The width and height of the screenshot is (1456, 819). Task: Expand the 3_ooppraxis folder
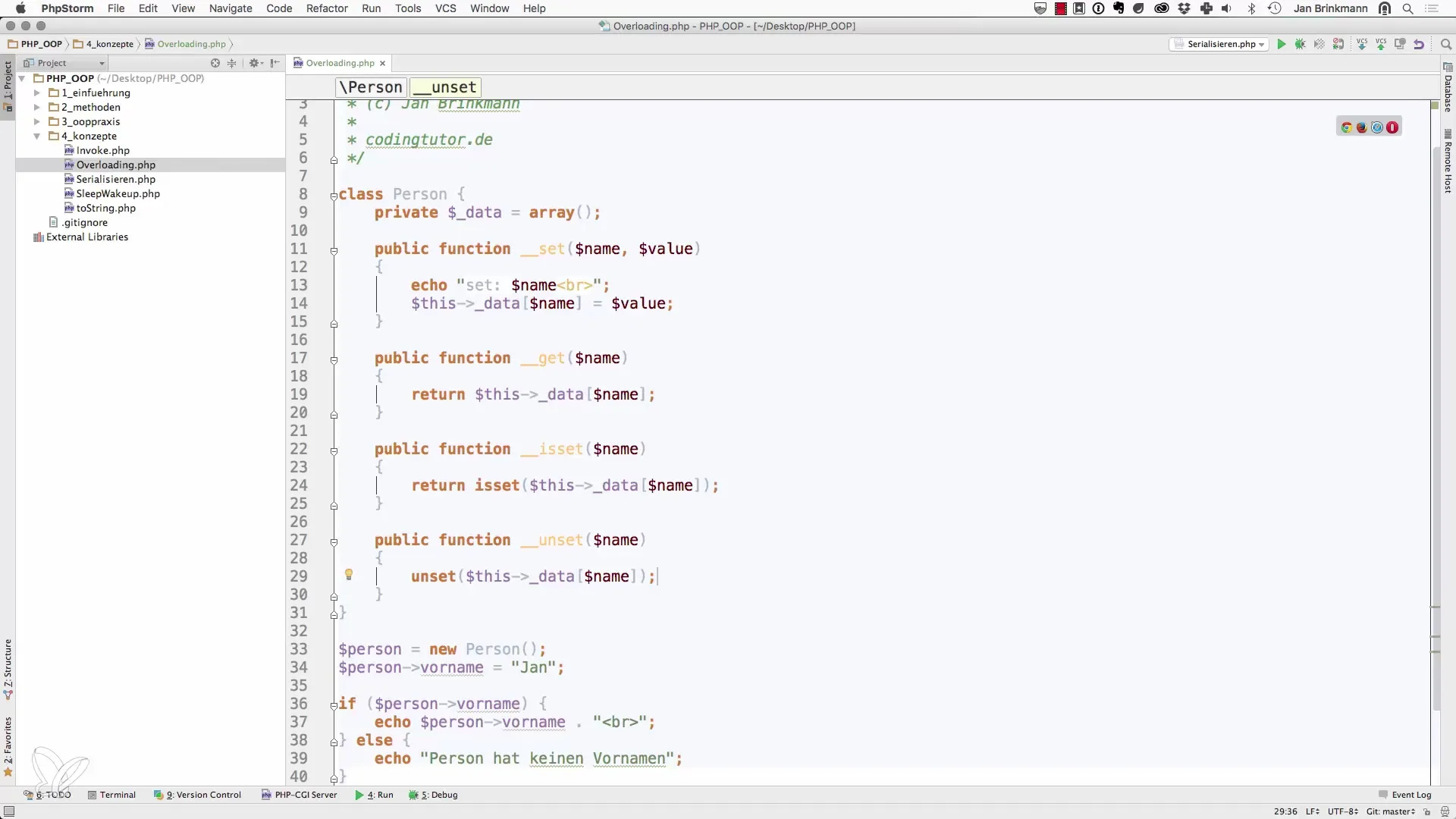(36, 121)
